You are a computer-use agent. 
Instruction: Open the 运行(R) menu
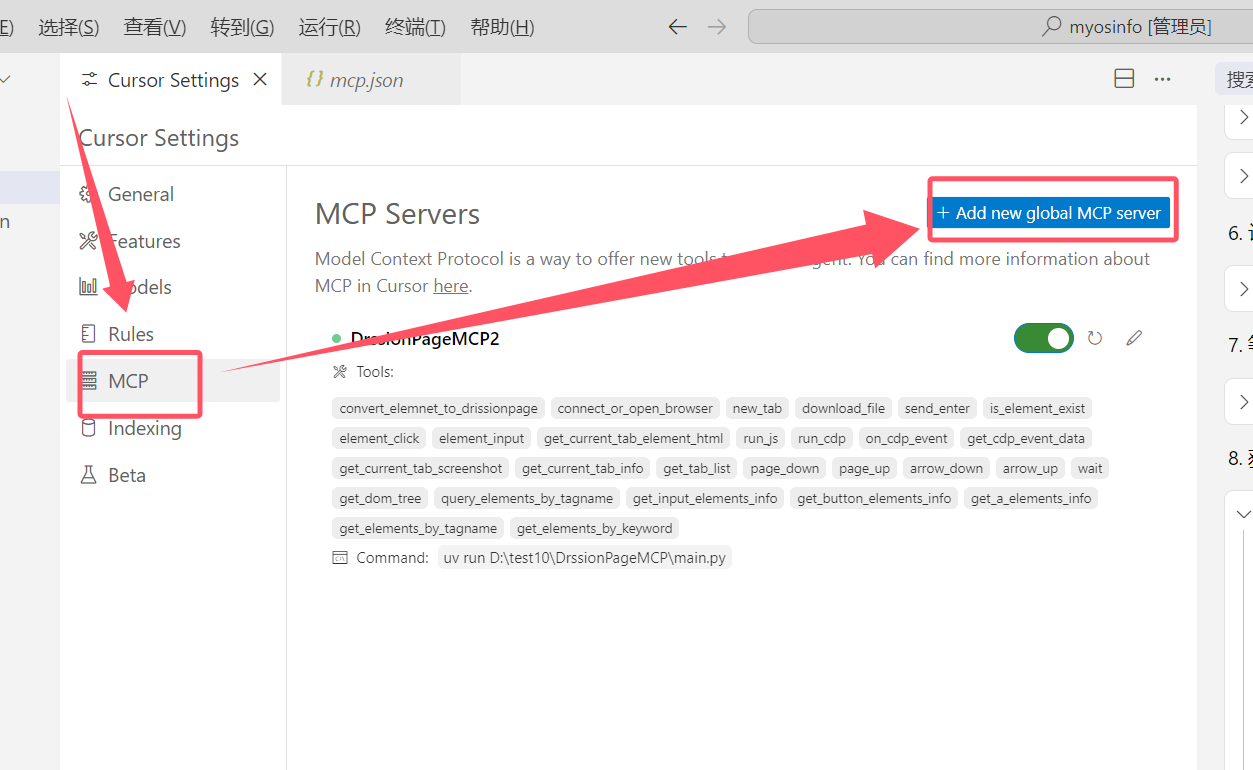(x=329, y=27)
